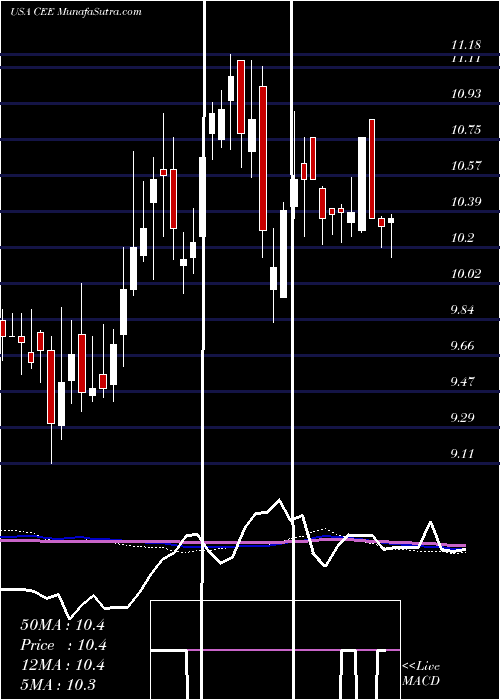This screenshot has width=500, height=700.
Task: Click the 10.75 price axis label
Action: (x=466, y=130)
